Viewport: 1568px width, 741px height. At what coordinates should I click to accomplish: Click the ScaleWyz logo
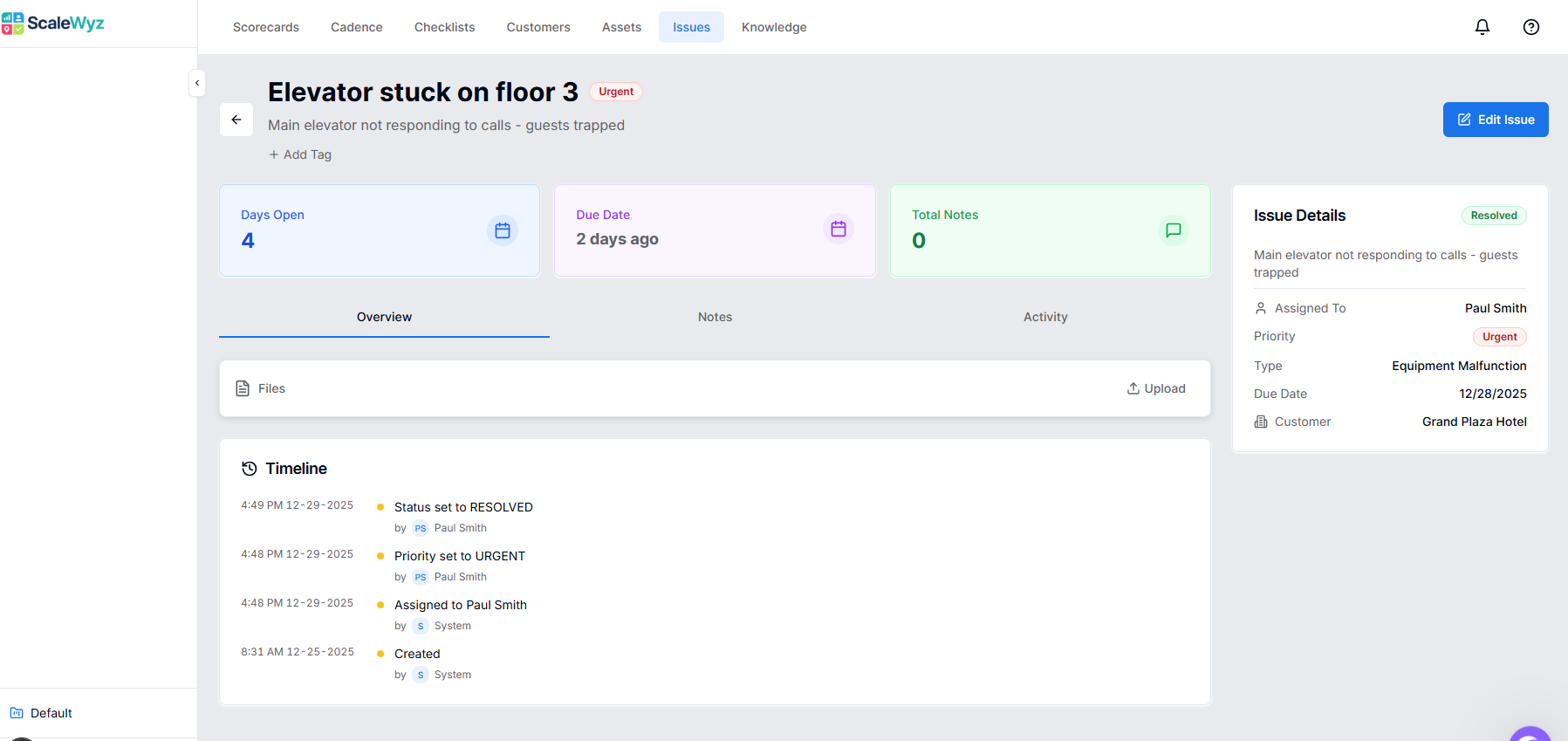(x=53, y=24)
